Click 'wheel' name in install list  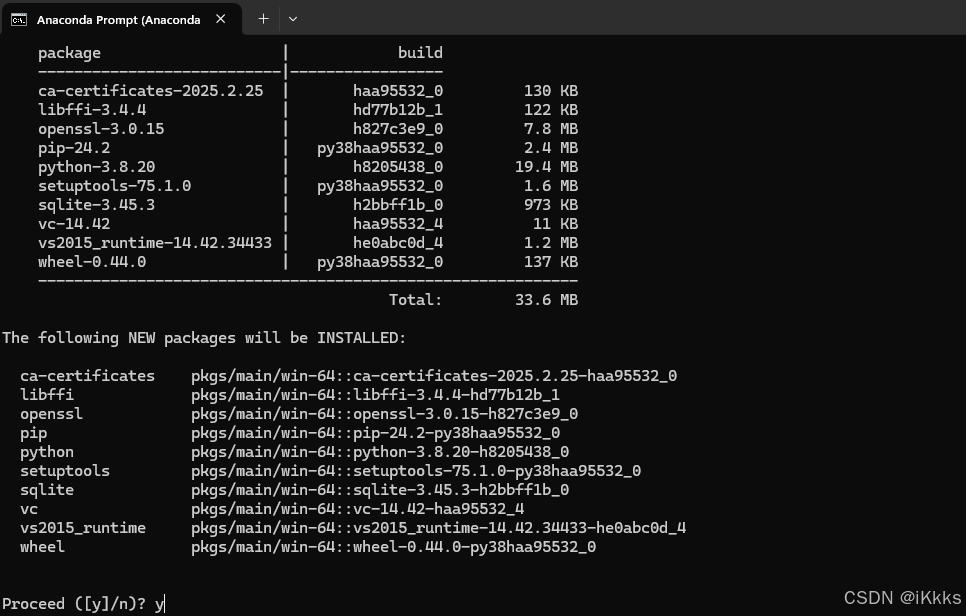[x=43, y=547]
